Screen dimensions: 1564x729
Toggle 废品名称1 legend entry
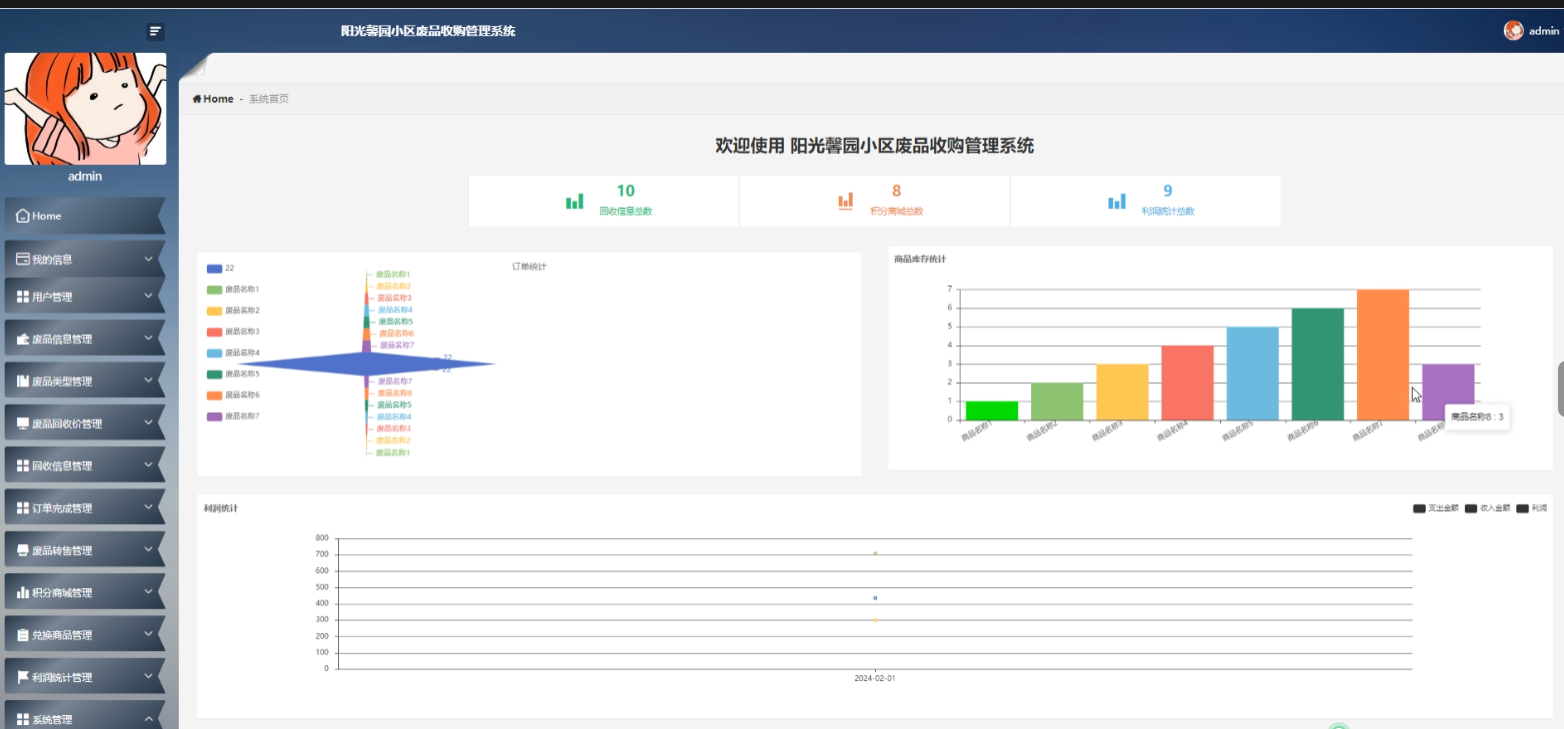tap(233, 289)
